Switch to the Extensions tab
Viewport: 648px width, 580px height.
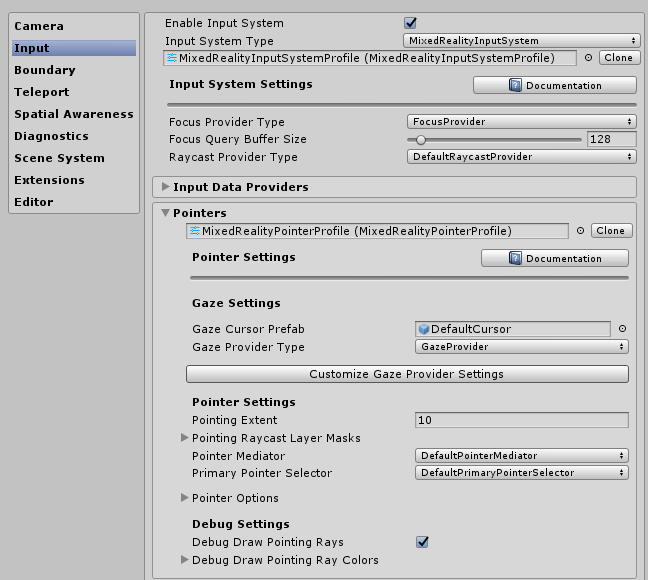74,180
